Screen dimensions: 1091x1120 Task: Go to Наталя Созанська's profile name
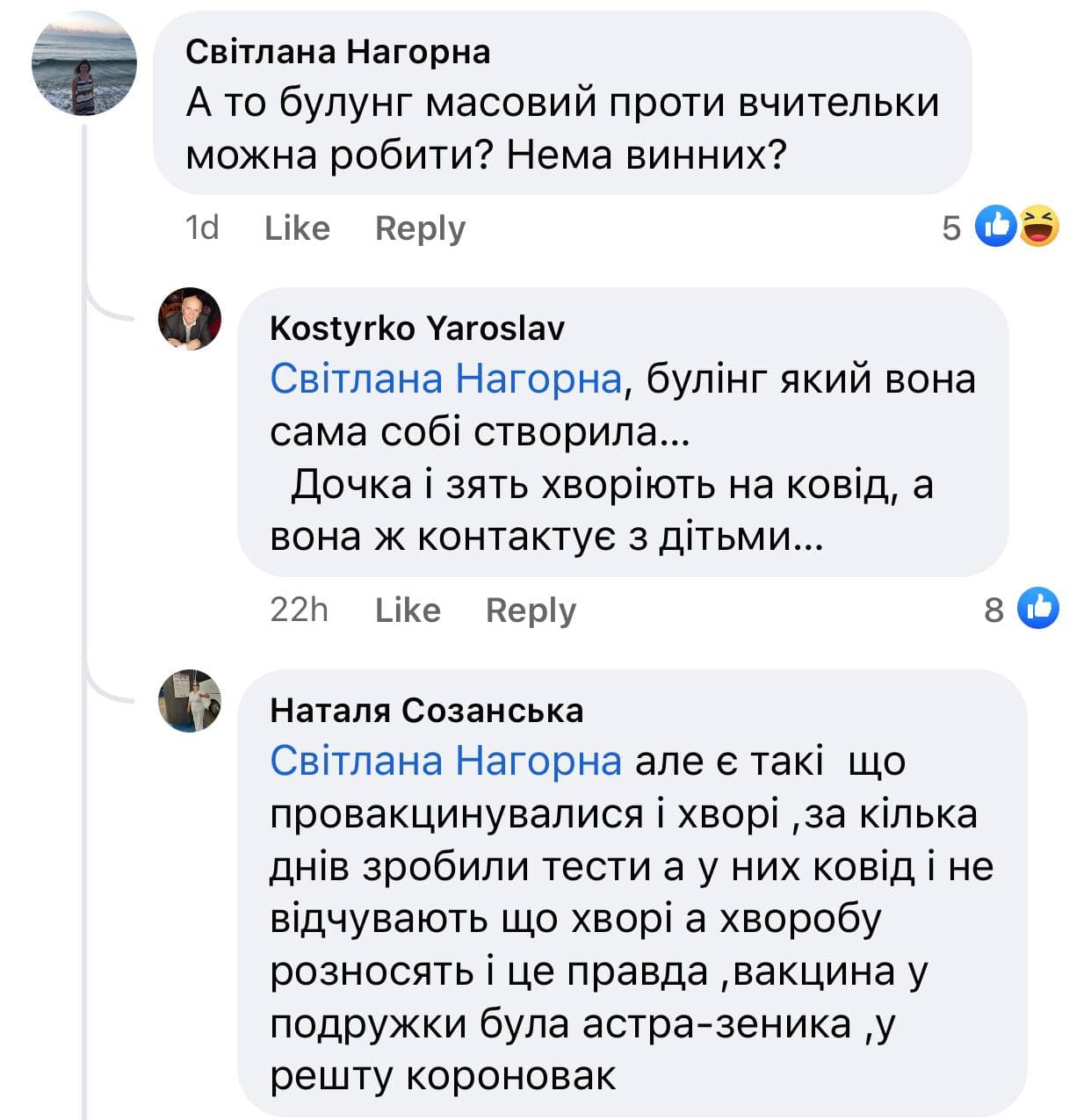426,710
